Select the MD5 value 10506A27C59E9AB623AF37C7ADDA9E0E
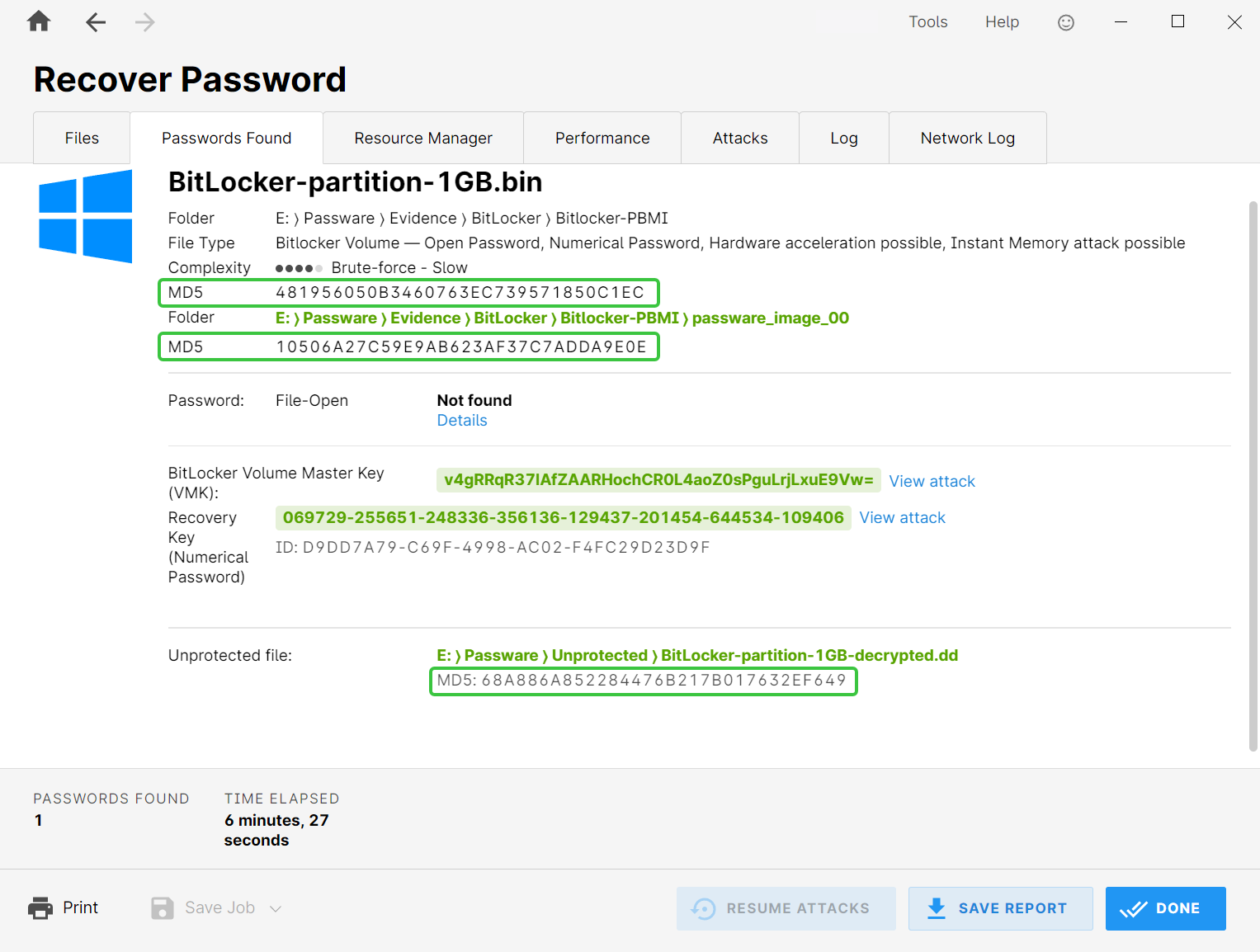The image size is (1260, 952). (x=461, y=346)
